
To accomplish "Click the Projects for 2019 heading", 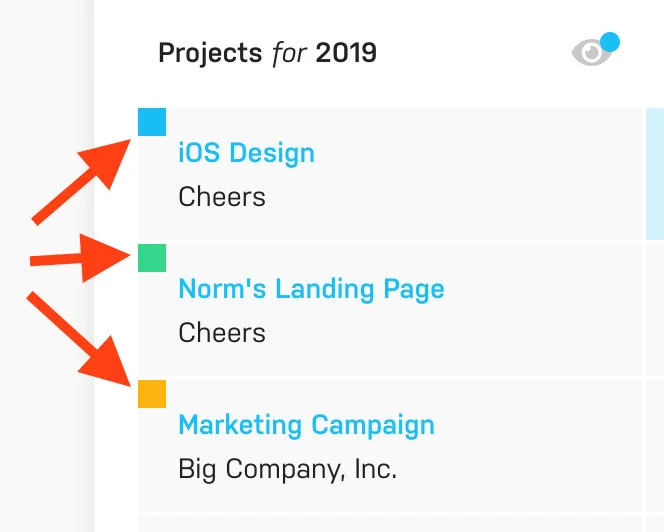I will [x=267, y=52].
